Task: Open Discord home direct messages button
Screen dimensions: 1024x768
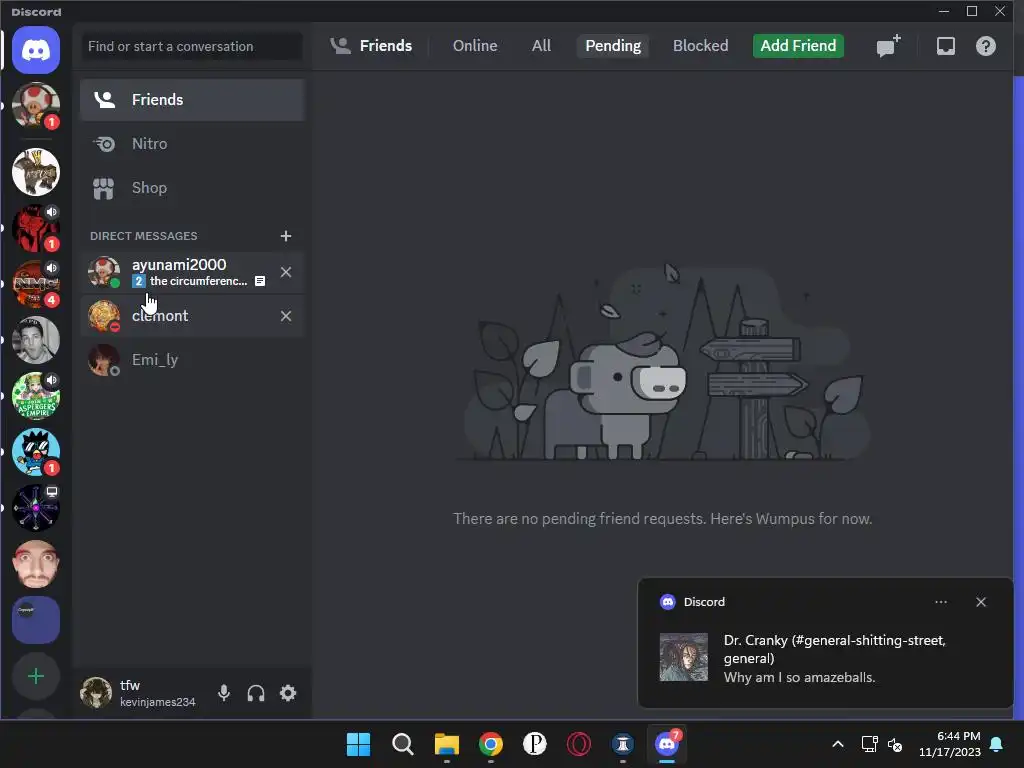Action: 36,50
